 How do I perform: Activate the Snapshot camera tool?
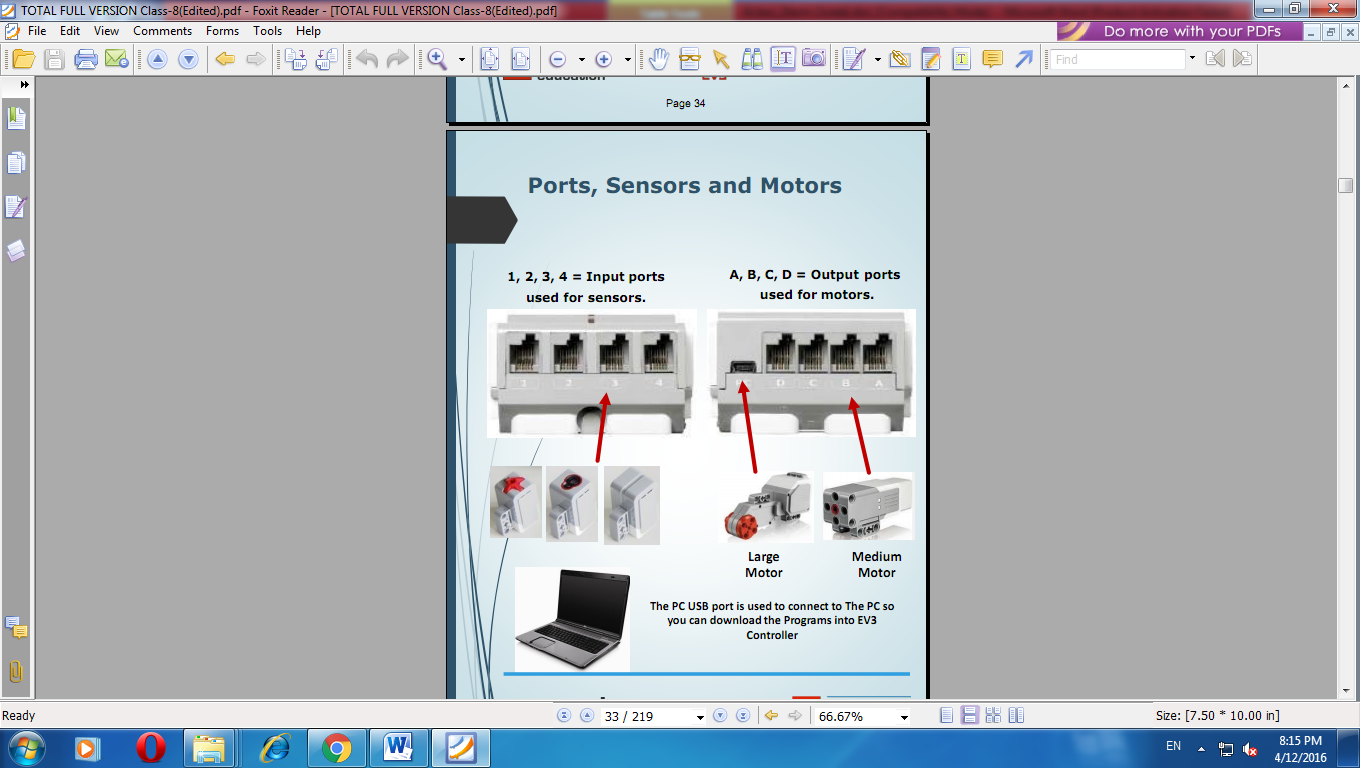coord(814,59)
